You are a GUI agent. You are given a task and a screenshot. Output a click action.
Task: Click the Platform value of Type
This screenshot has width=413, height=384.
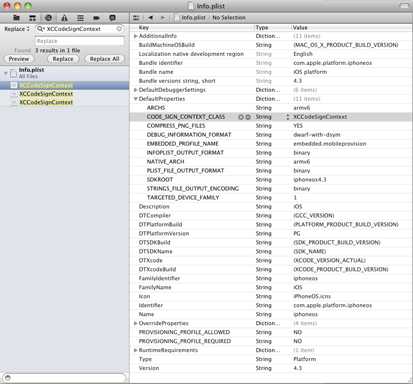click(304, 360)
